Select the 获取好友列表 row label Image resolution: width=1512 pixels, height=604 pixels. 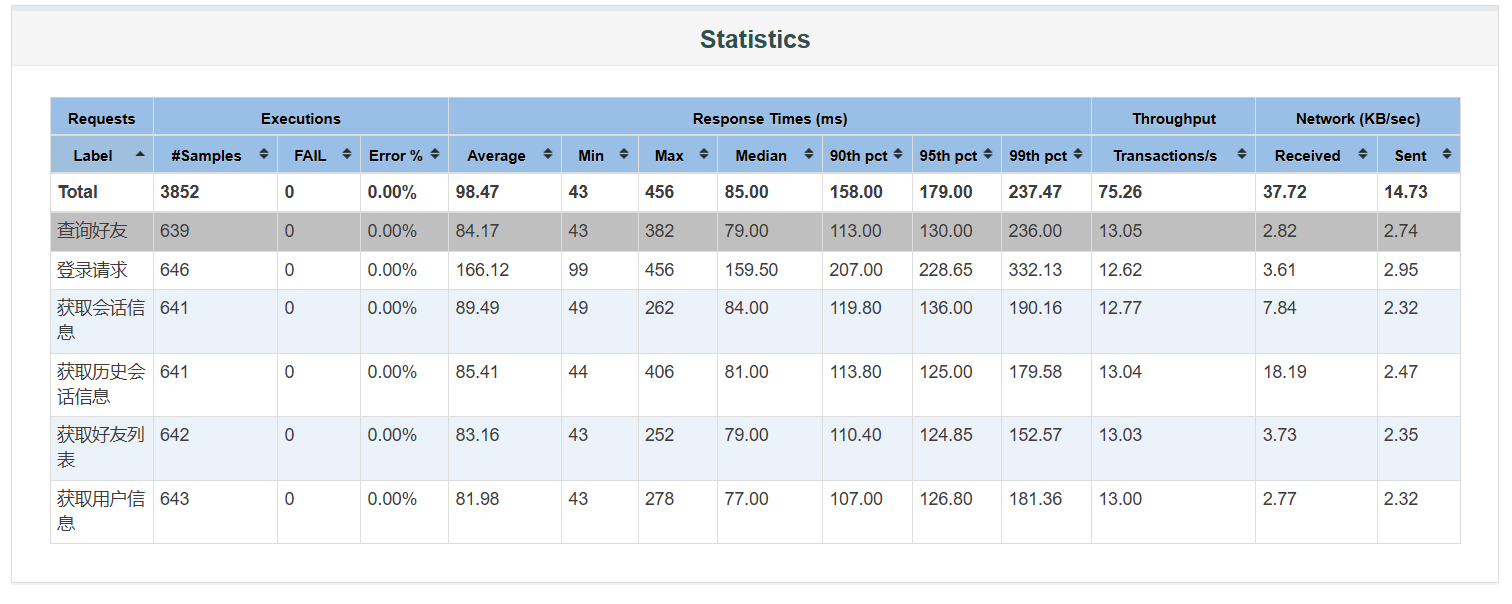pos(101,447)
